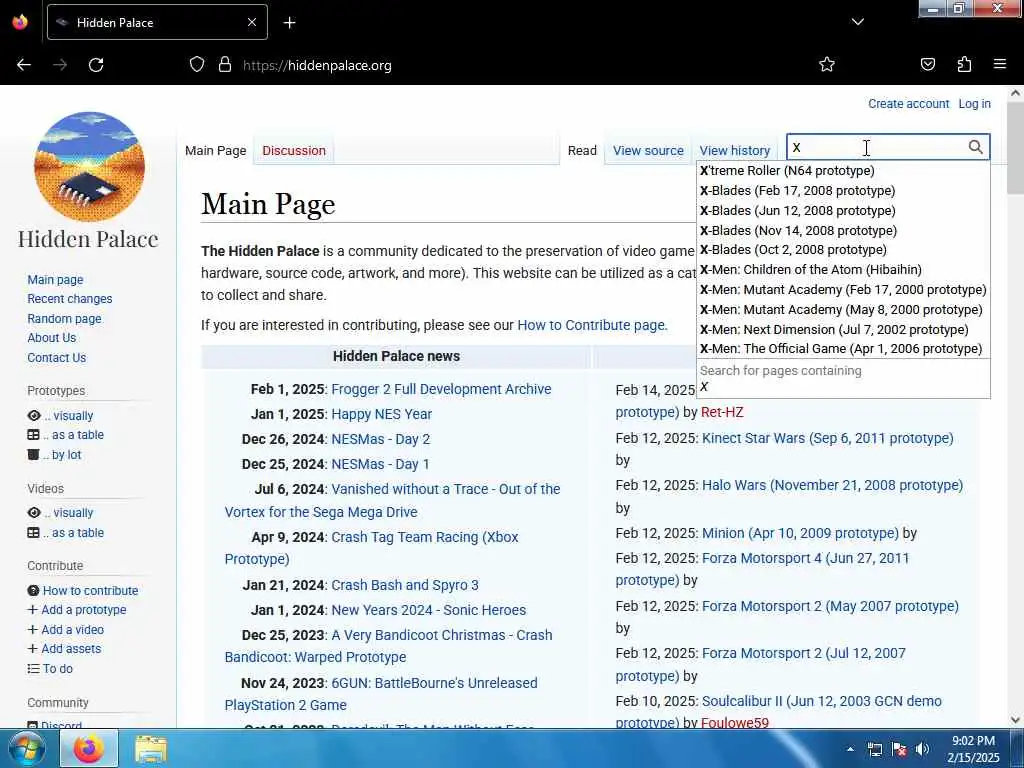Click the Firefox back arrow button
Image resolution: width=1024 pixels, height=768 pixels.
[24, 65]
